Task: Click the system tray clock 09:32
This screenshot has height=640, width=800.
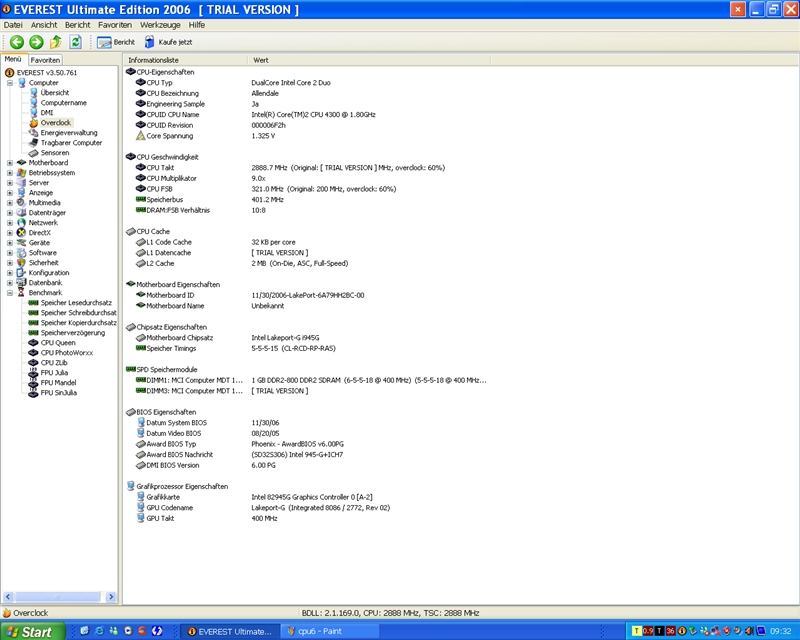Action: point(781,631)
